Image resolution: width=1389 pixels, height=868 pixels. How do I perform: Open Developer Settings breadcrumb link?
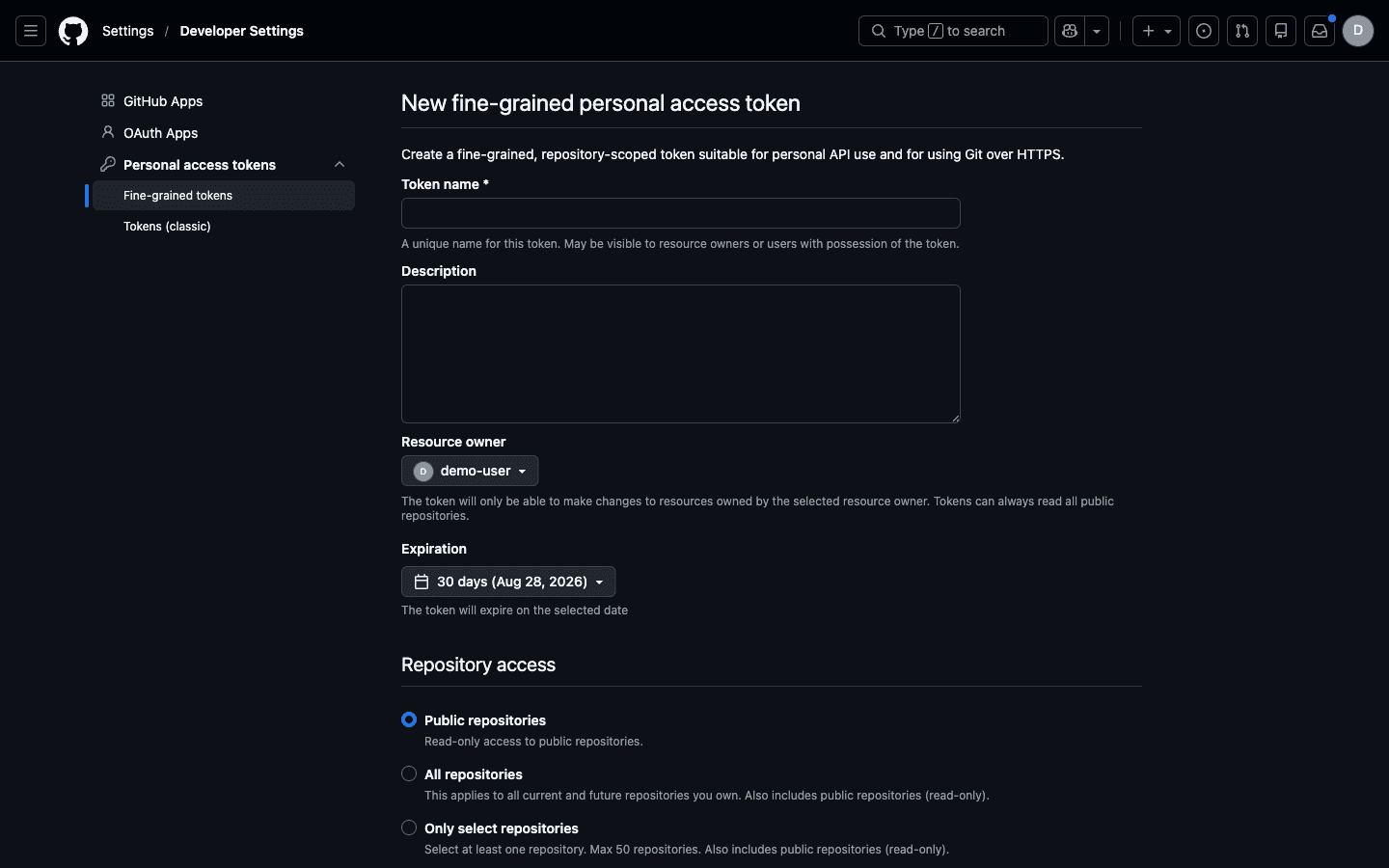point(242,31)
